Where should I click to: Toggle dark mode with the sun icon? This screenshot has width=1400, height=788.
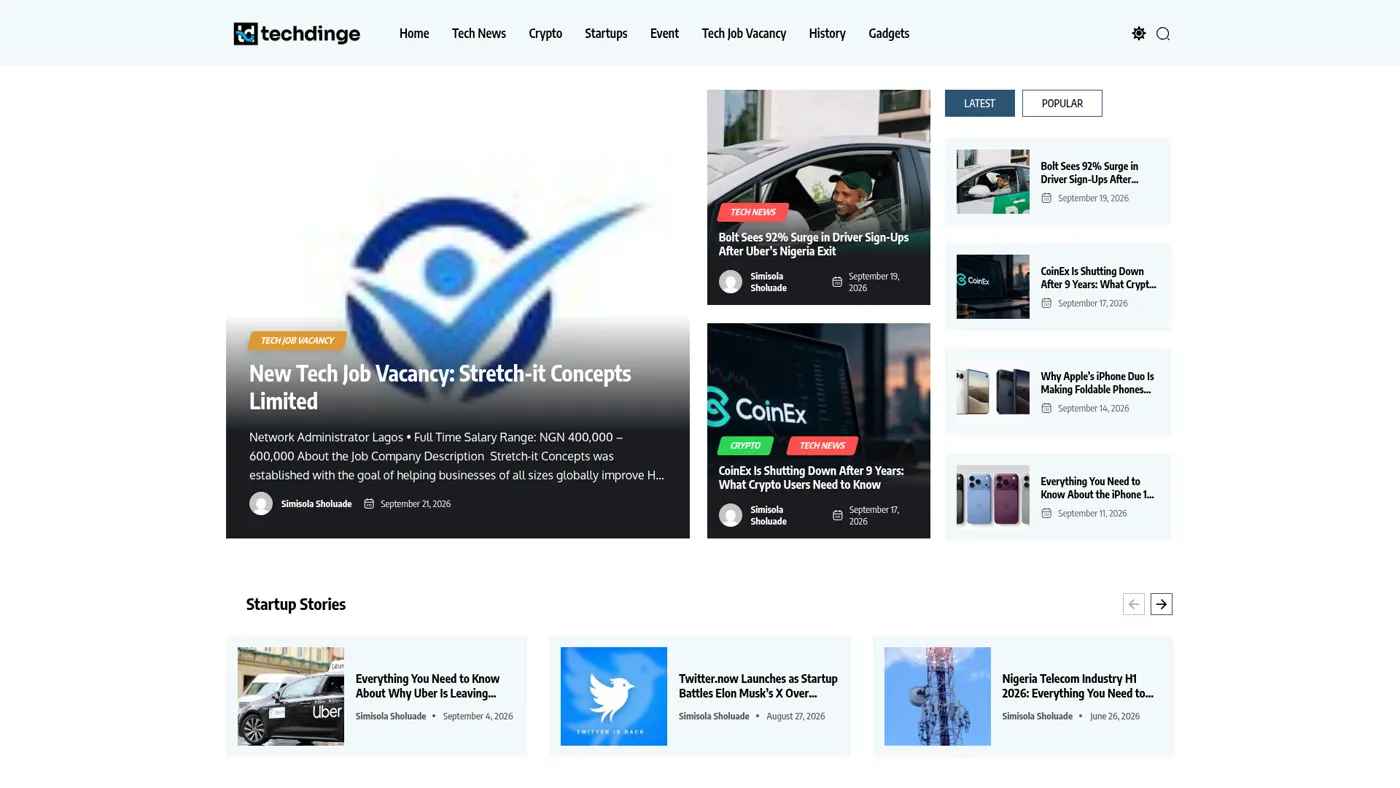point(1138,33)
